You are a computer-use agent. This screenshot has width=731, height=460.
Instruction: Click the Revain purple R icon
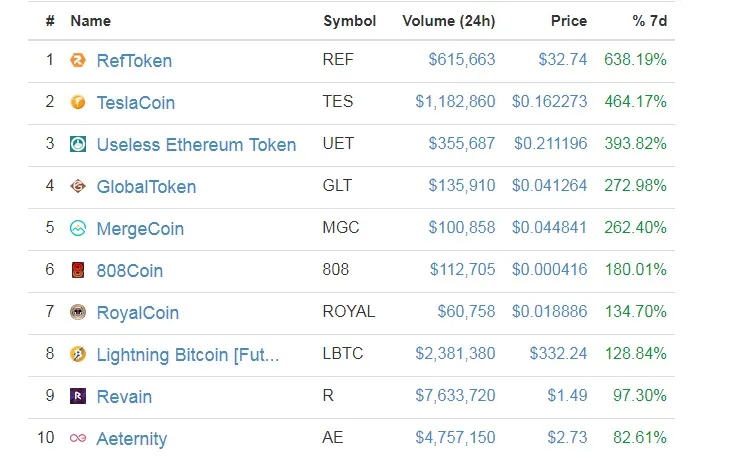(78, 396)
